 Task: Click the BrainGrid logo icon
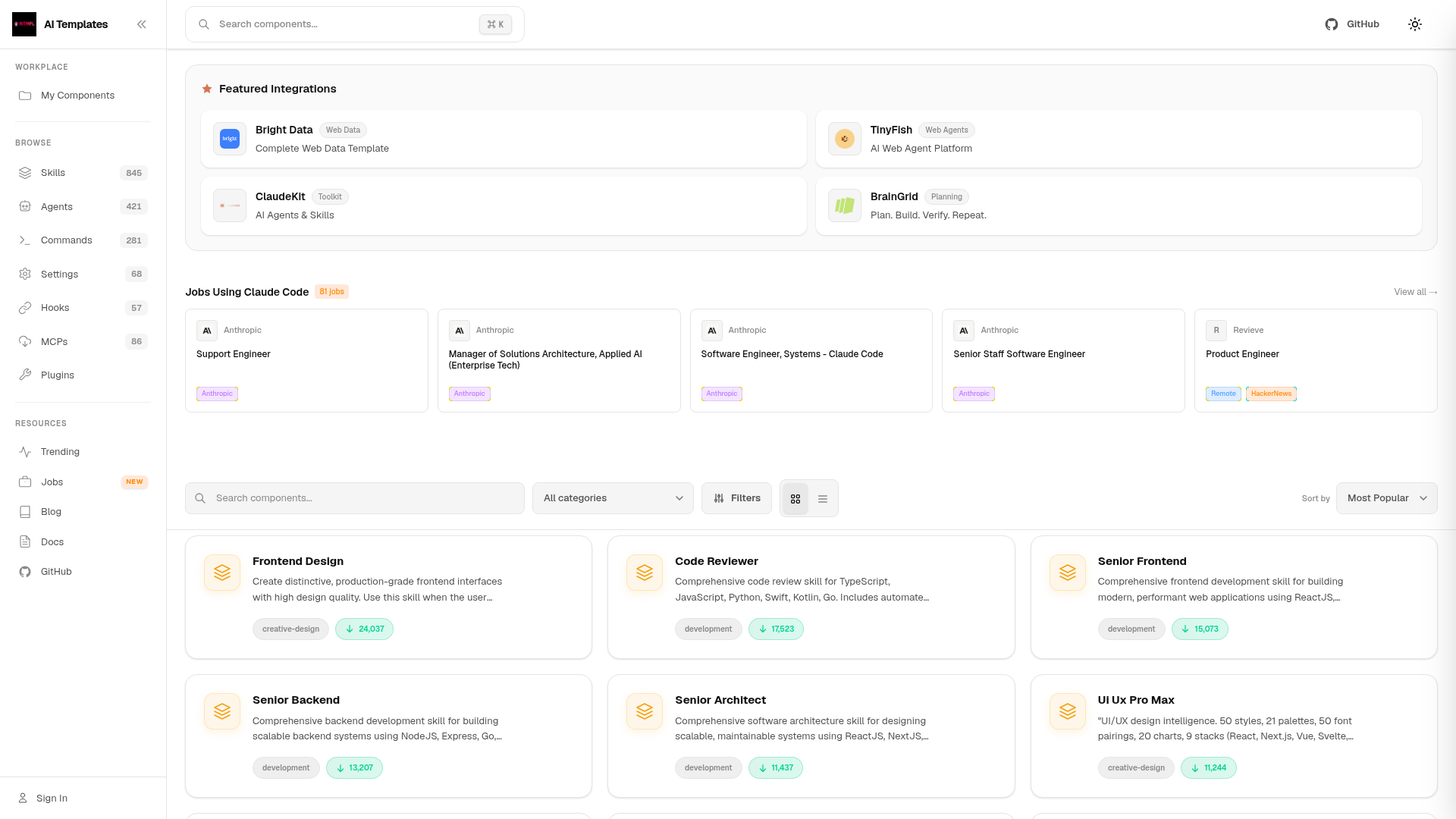click(845, 206)
